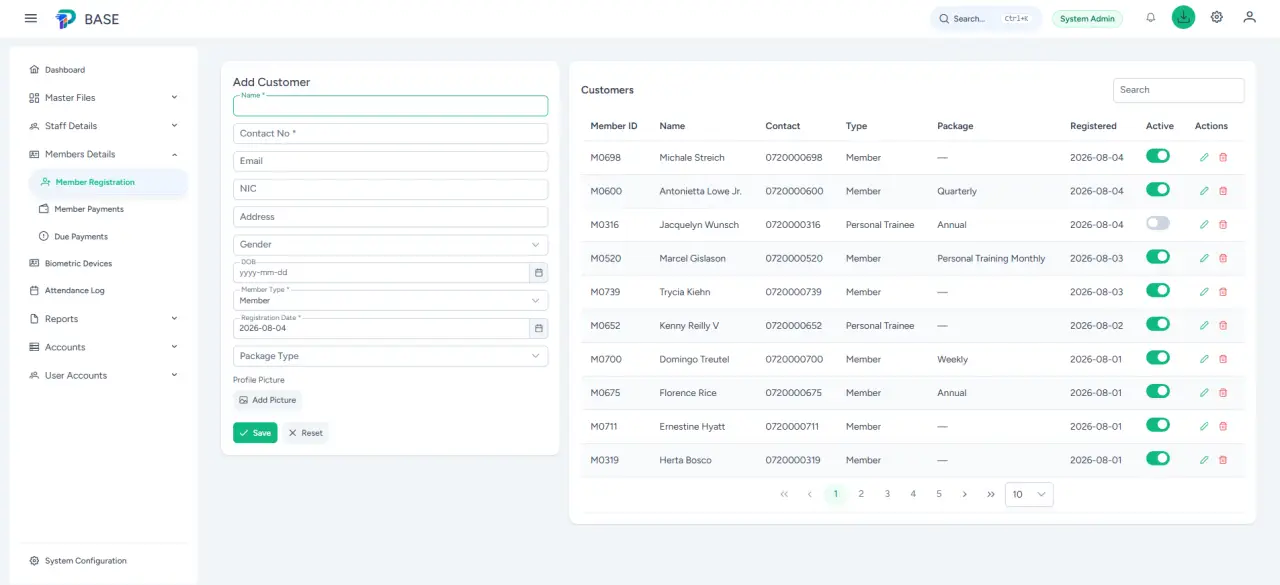Open the notifications bell icon
The height and width of the screenshot is (585, 1280).
coord(1151,18)
